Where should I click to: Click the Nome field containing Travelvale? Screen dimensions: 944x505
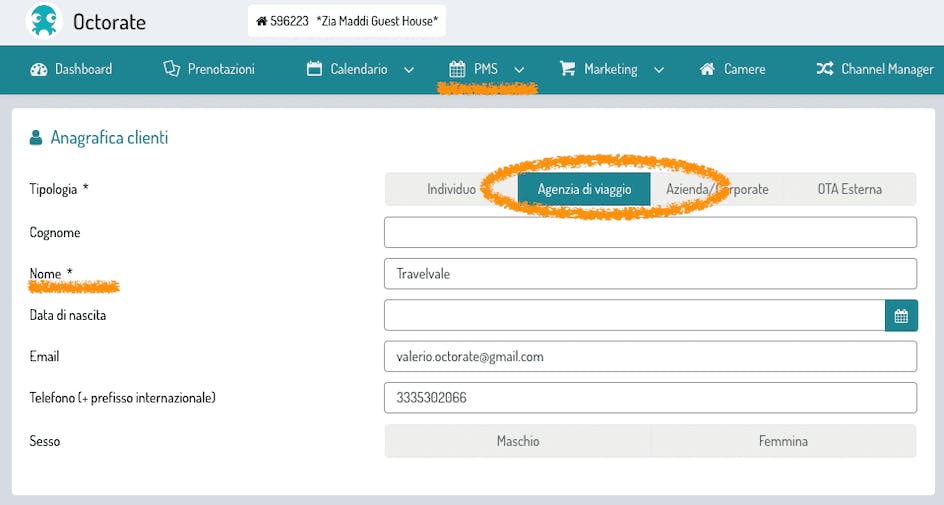coord(650,274)
